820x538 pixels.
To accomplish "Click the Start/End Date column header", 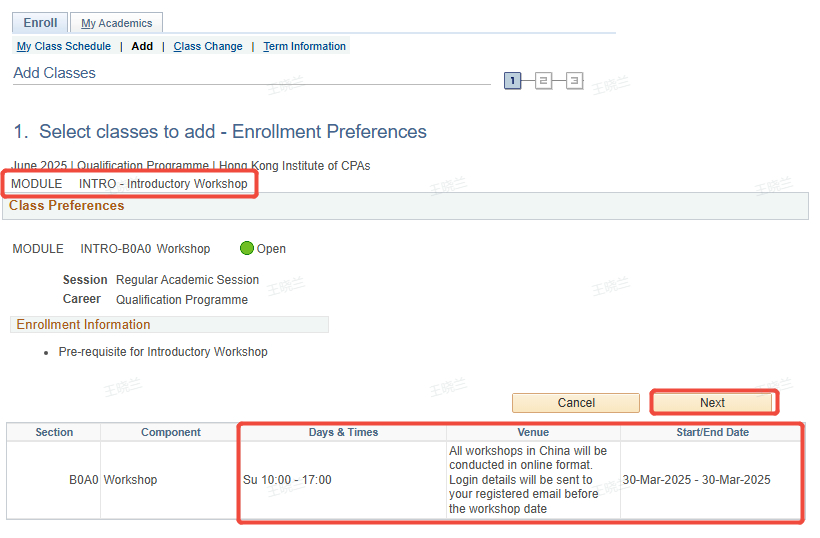I will pos(712,432).
